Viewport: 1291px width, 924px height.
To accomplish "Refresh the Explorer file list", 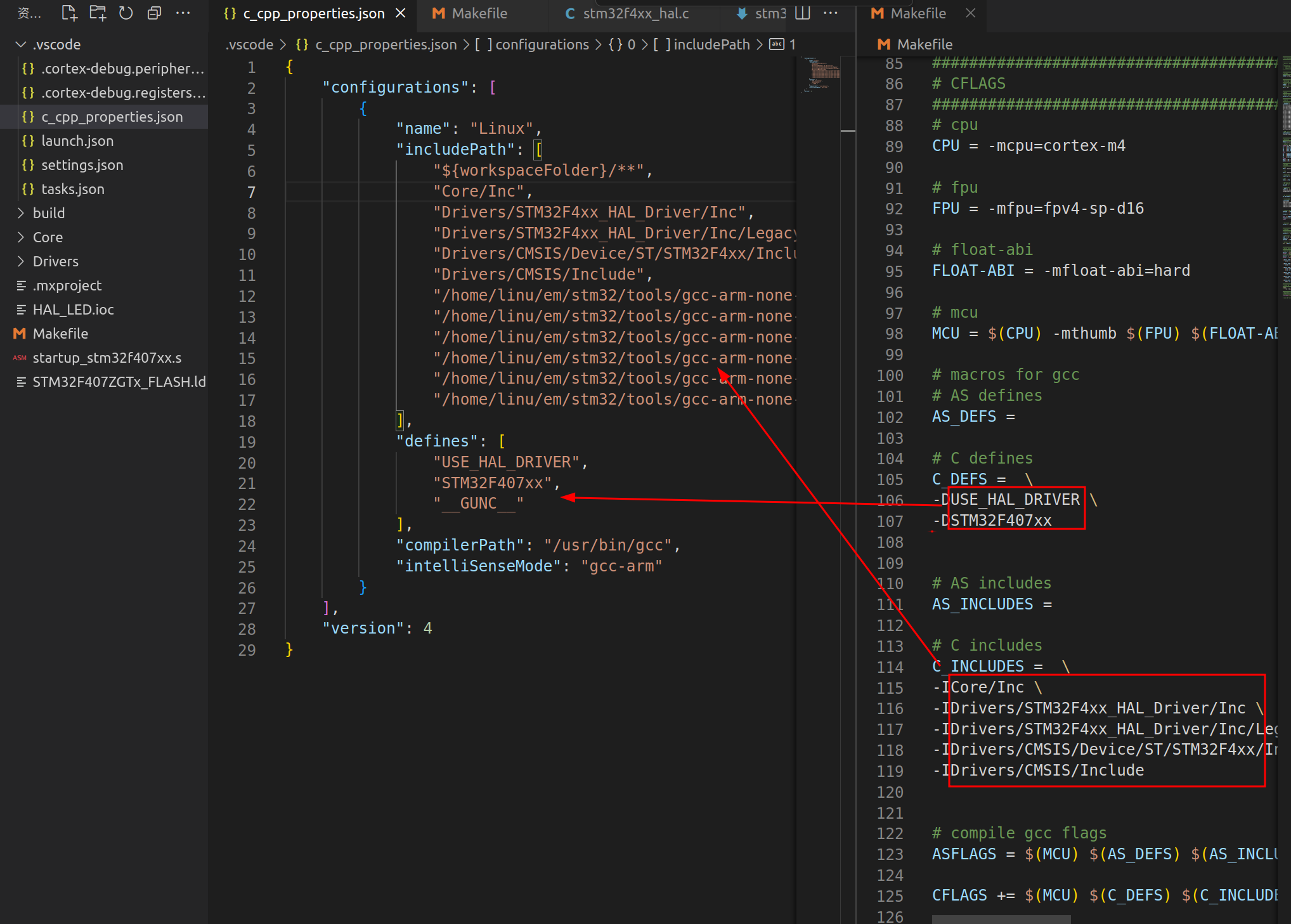I will point(125,12).
